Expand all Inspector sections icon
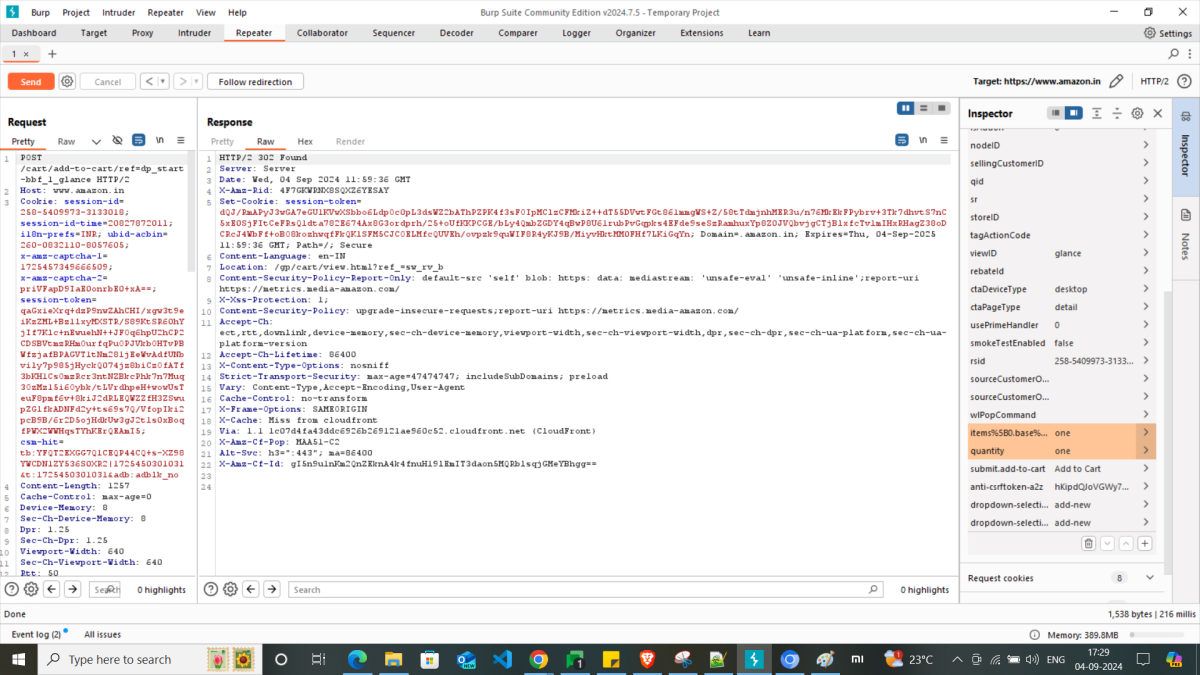The height and width of the screenshot is (675, 1200). (x=1097, y=113)
